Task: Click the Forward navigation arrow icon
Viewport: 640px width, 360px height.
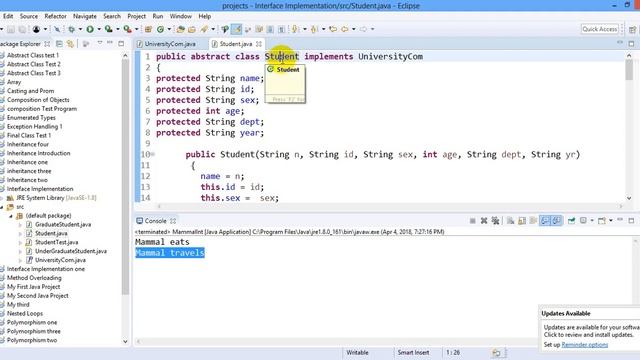Action: (x=363, y=29)
